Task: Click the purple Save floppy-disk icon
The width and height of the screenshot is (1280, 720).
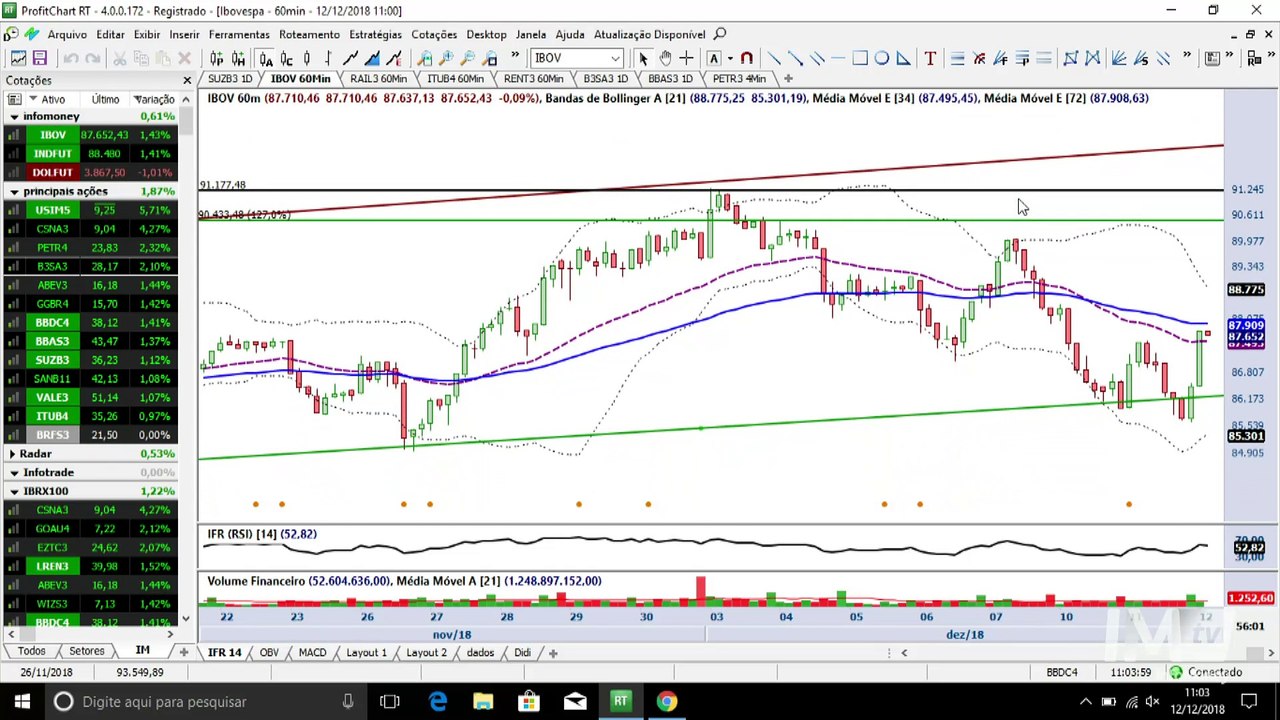Action: (x=40, y=58)
